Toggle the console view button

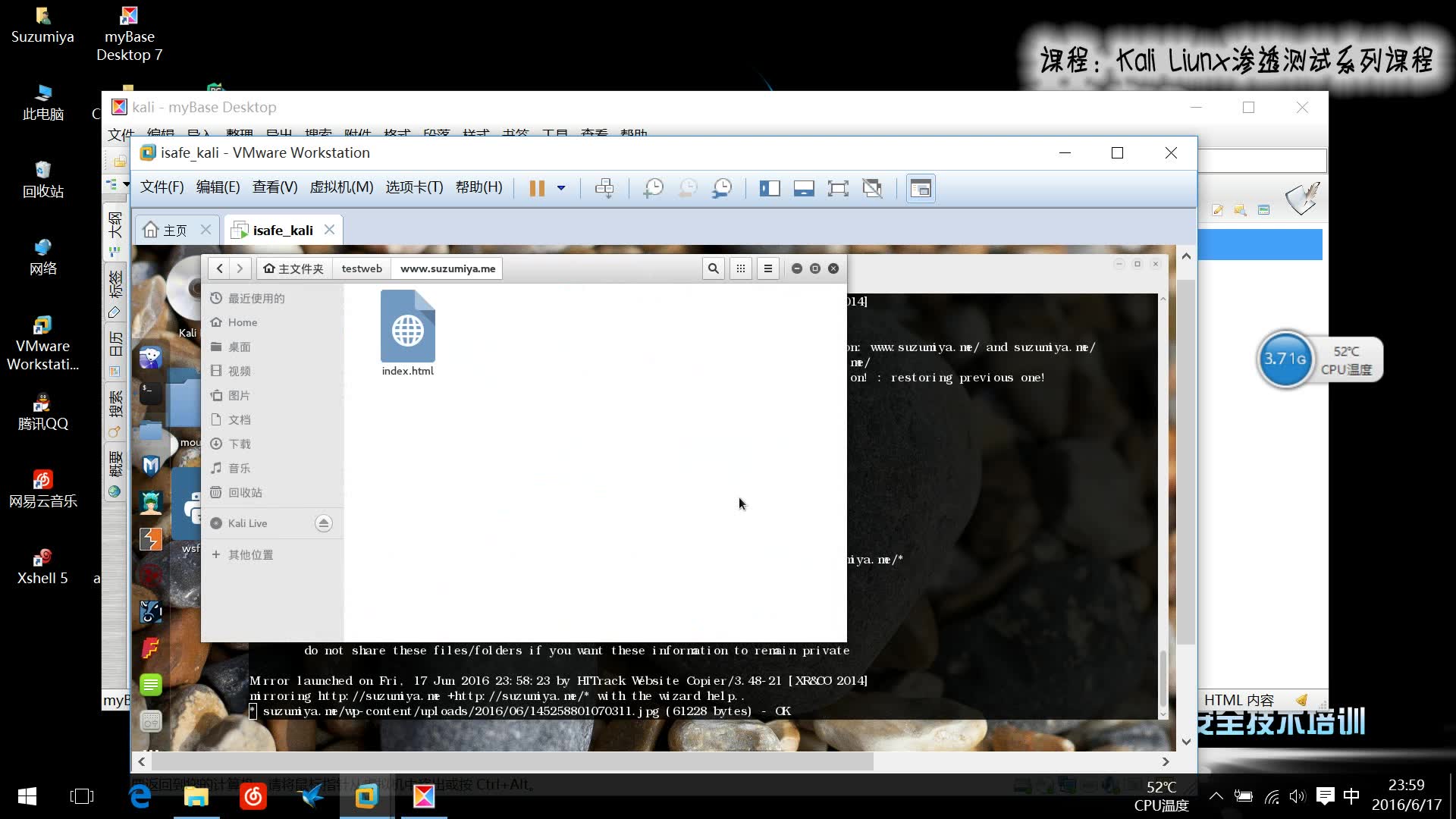point(921,188)
